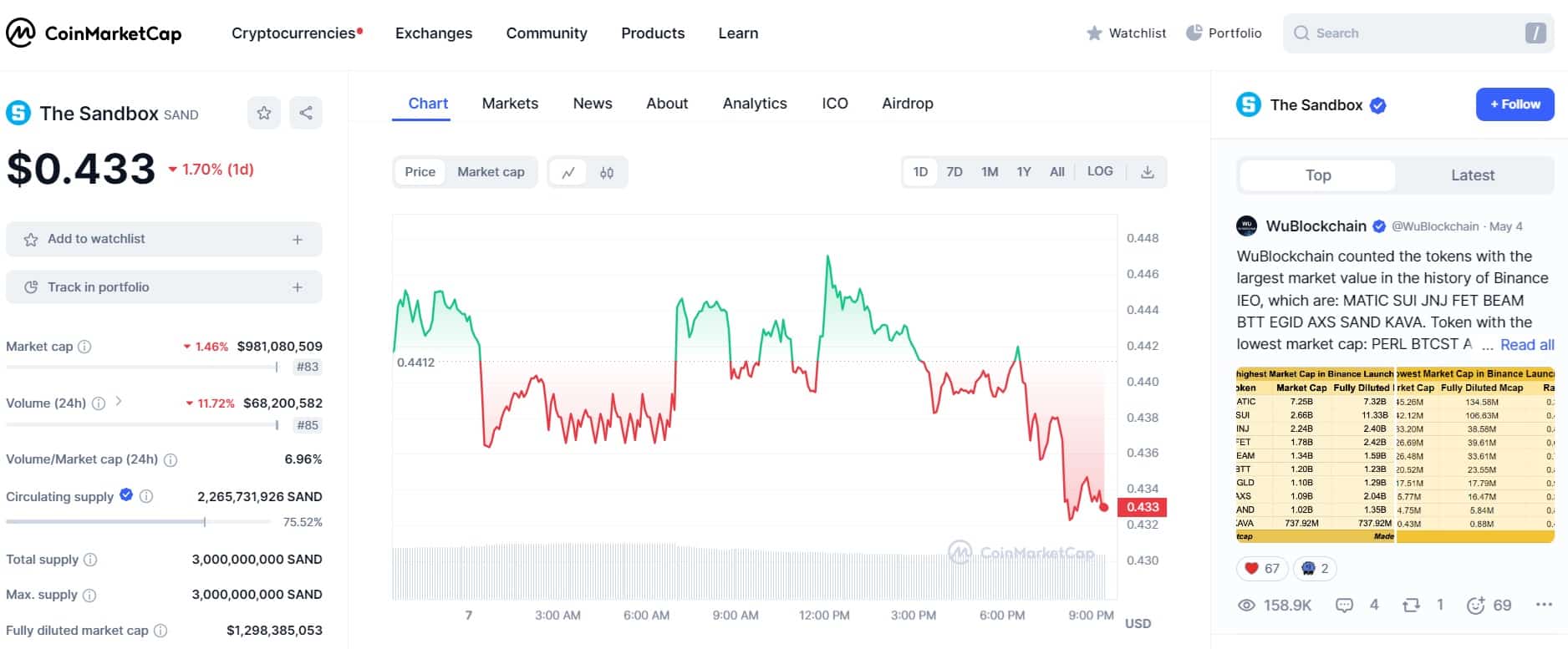Switch to the Chart tab
Image resolution: width=1568 pixels, height=649 pixels.
coord(428,104)
